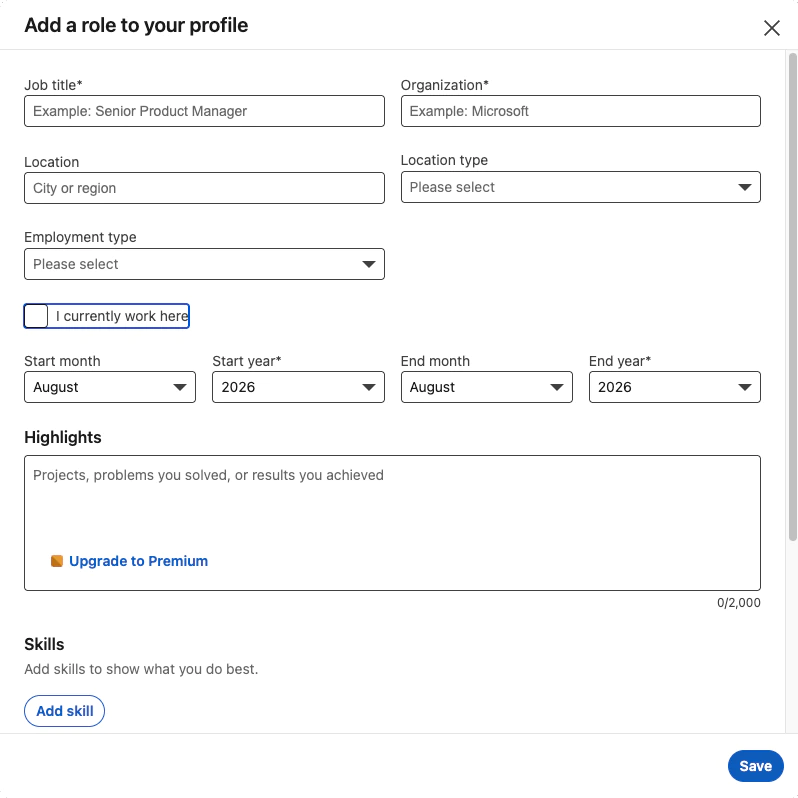Image resolution: width=798 pixels, height=798 pixels.
Task: Open the End month dropdown
Action: point(487,387)
